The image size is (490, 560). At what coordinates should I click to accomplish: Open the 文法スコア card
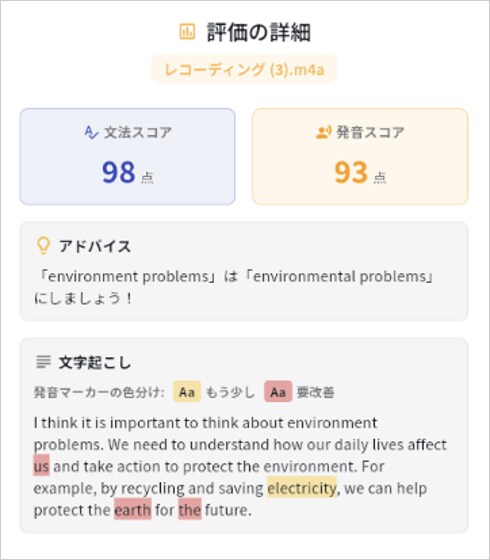click(128, 156)
